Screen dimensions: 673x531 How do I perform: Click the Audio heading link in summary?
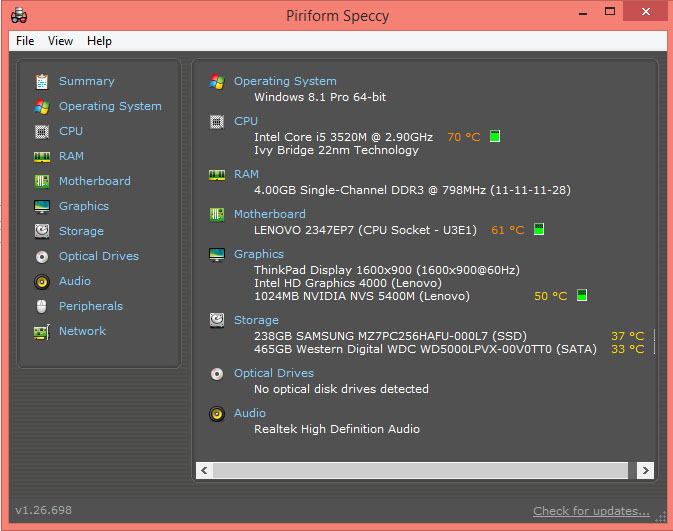click(250, 413)
